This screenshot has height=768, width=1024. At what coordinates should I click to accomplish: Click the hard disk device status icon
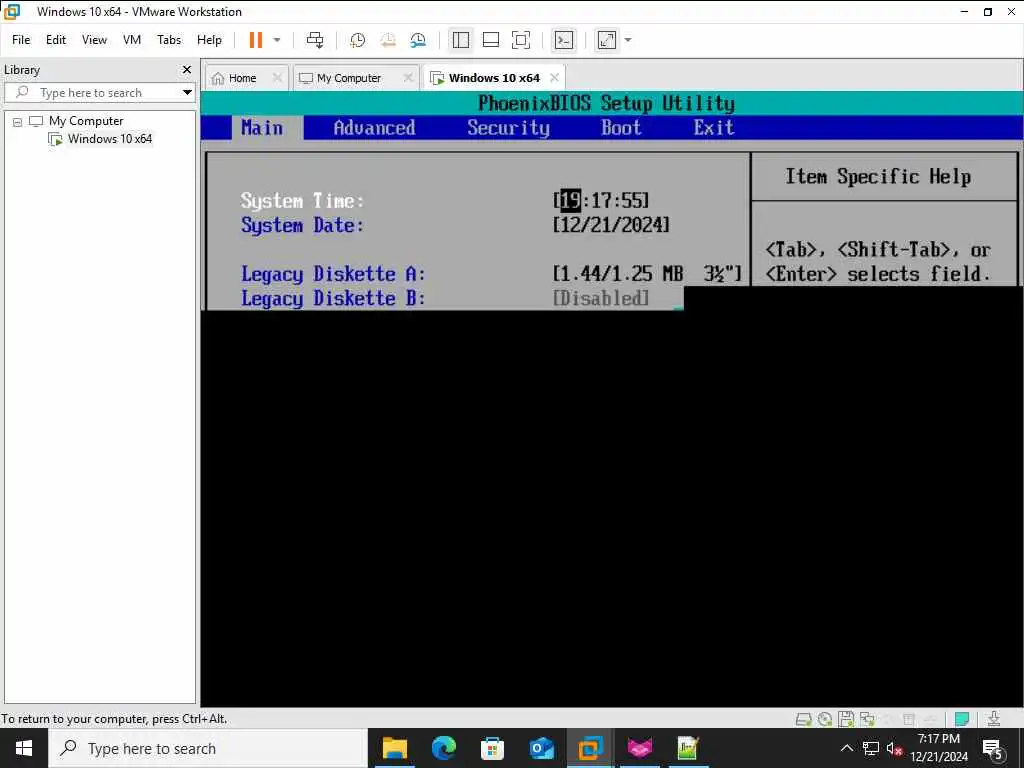pos(803,719)
